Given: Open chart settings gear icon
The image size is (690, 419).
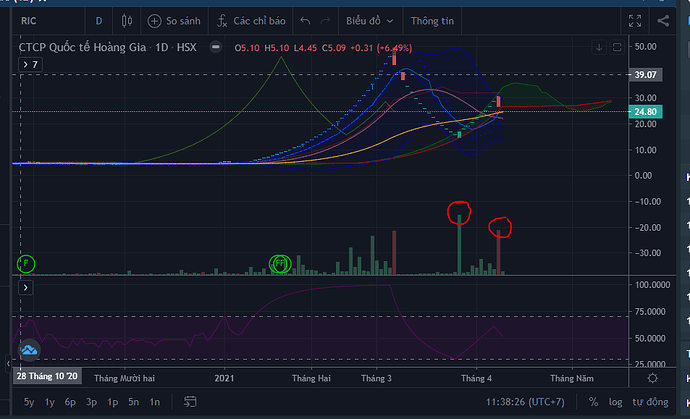Looking at the screenshot, I should tap(652, 379).
